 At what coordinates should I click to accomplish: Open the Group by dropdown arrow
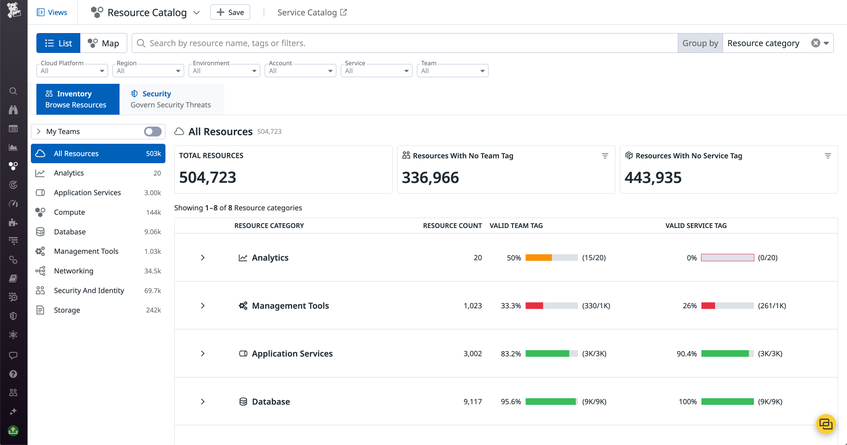[826, 43]
